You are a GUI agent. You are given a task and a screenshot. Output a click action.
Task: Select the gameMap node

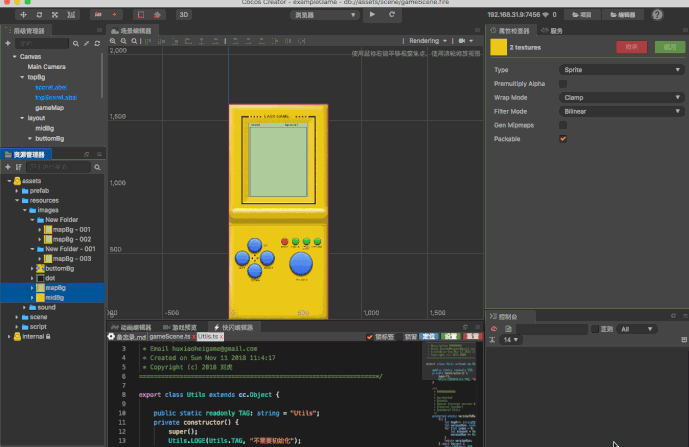[49, 108]
